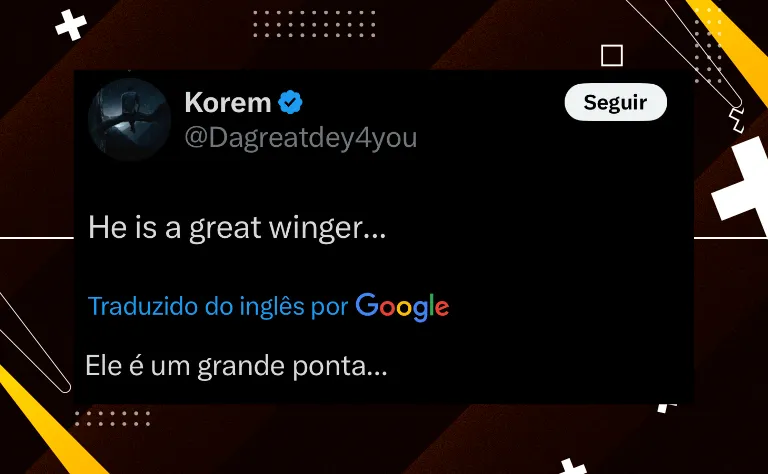The height and width of the screenshot is (474, 768).
Task: Click the colorful Google logo
Action: [402, 308]
